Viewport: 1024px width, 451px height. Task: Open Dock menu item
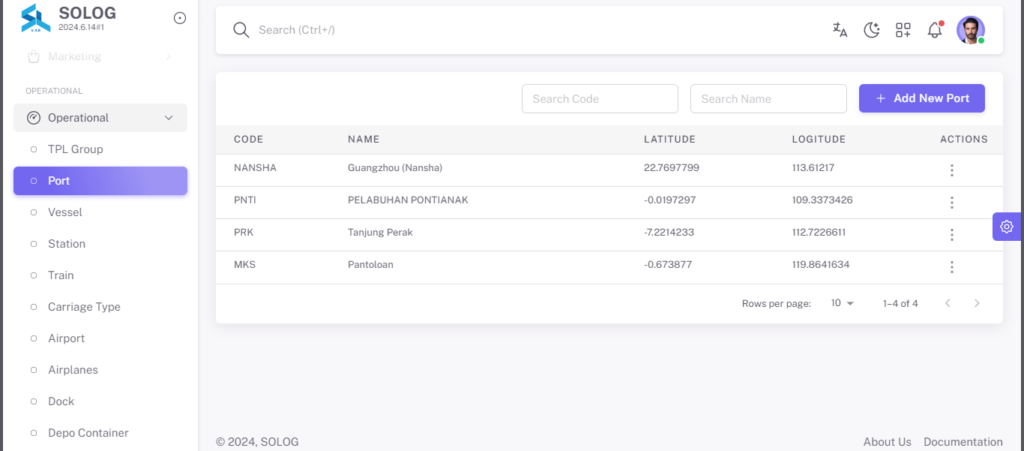pyautogui.click(x=101, y=401)
